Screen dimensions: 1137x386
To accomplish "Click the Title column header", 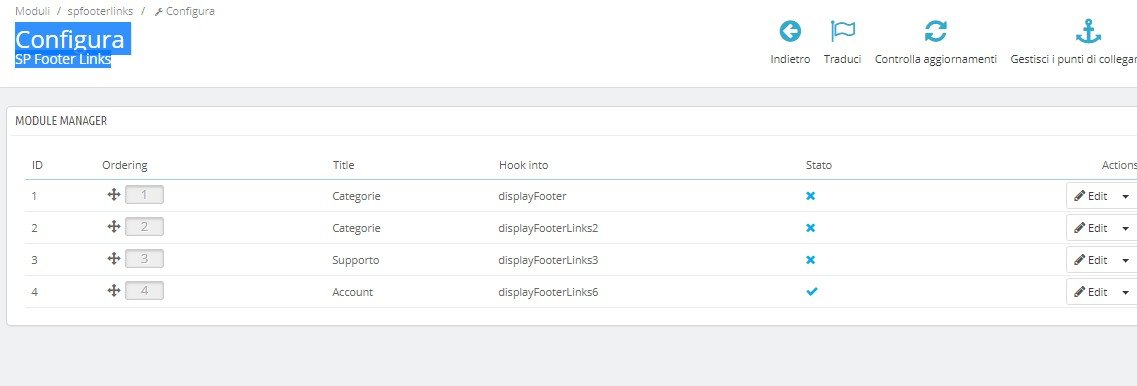I will (343, 165).
